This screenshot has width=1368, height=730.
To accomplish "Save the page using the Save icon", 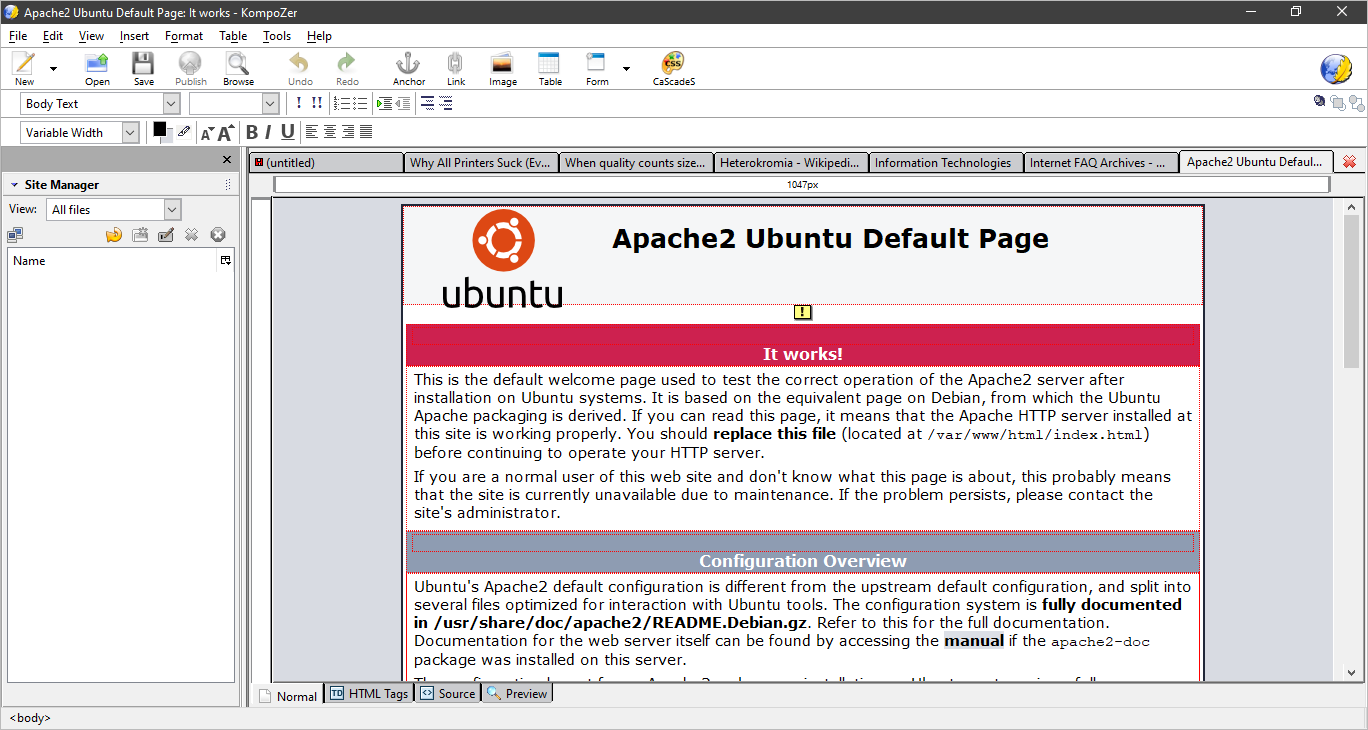I will pyautogui.click(x=144, y=69).
